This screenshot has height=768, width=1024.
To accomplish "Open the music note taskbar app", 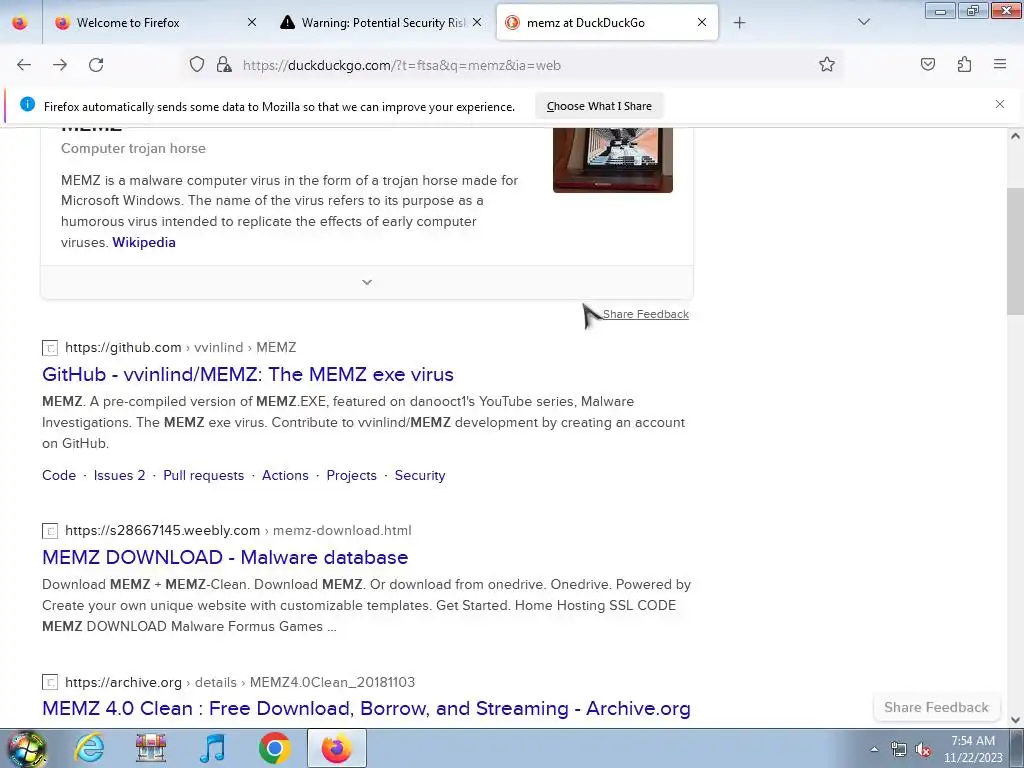I will 212,748.
